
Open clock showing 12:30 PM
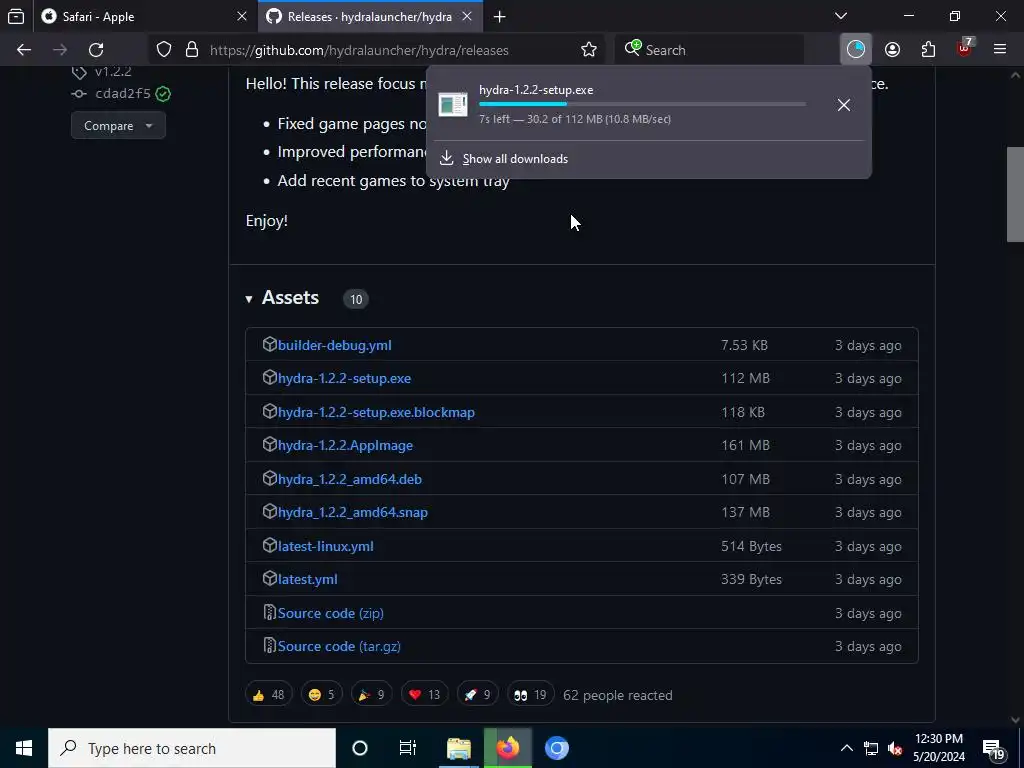click(x=938, y=748)
